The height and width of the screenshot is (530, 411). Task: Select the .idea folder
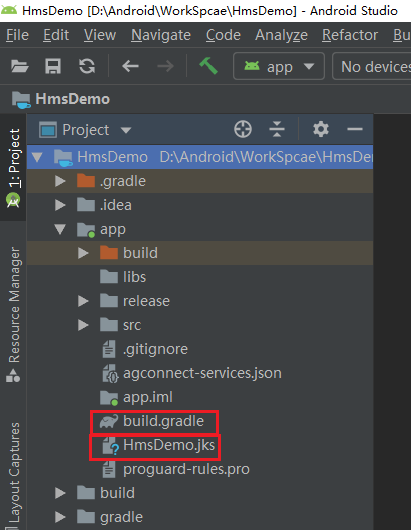tap(200, 205)
